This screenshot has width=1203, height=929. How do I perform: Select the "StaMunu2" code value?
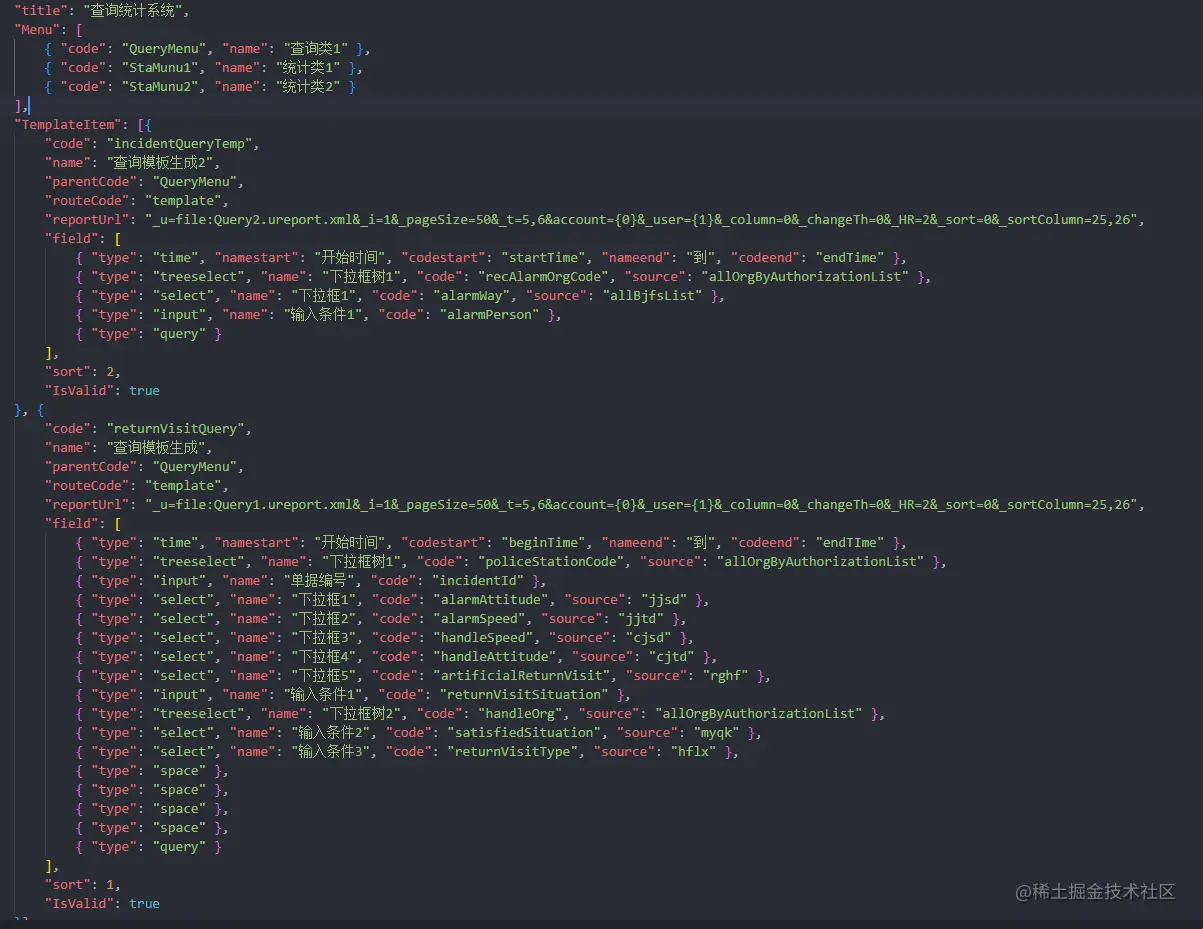[x=160, y=87]
